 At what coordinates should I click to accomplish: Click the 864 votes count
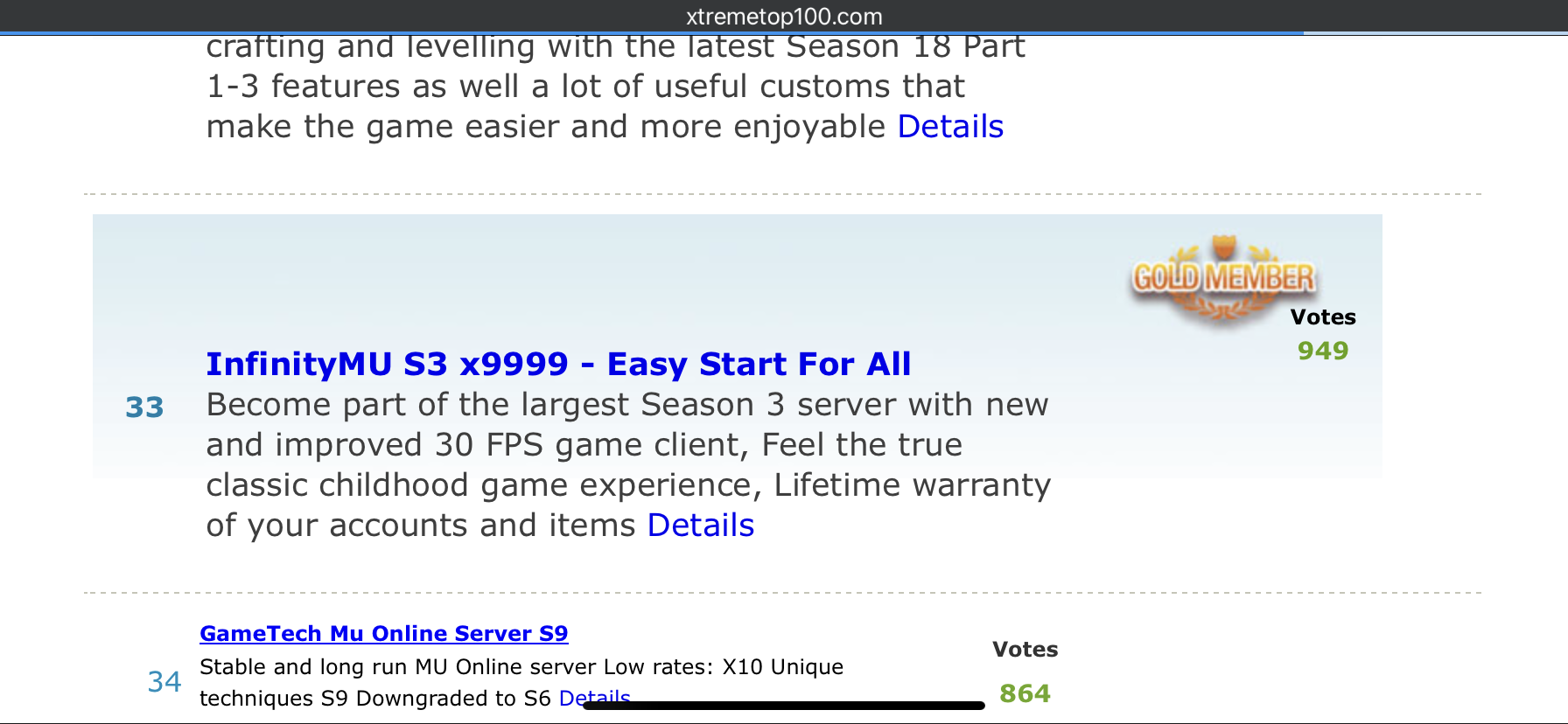(1025, 693)
